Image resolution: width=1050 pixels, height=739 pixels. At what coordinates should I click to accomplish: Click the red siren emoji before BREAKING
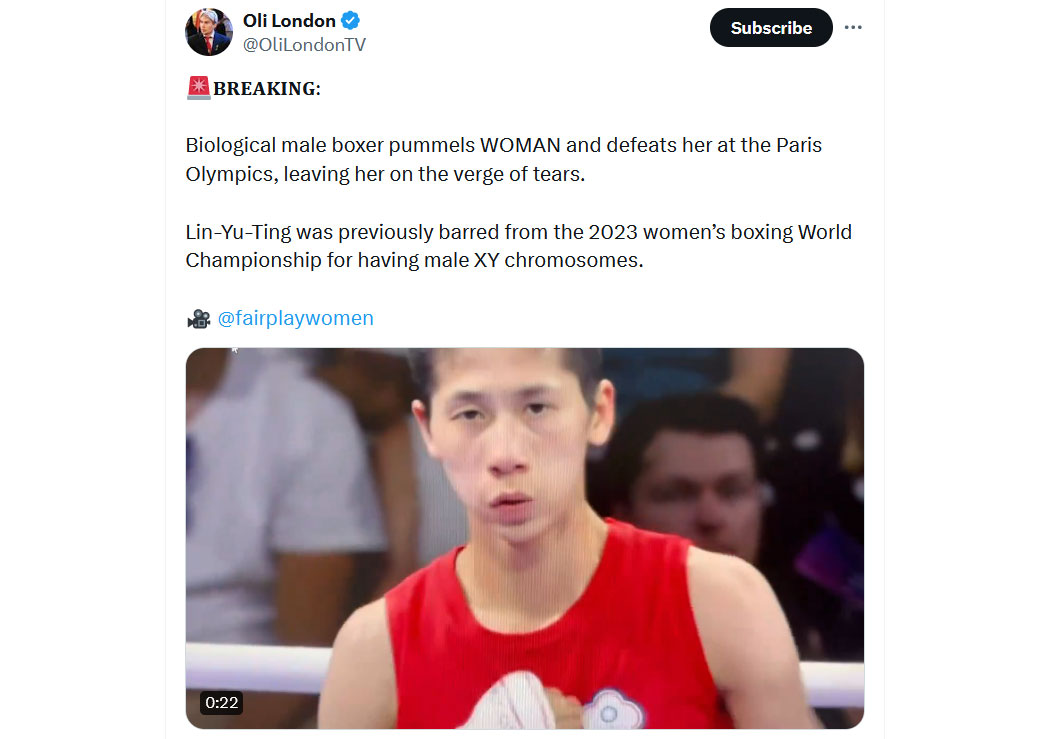(199, 88)
